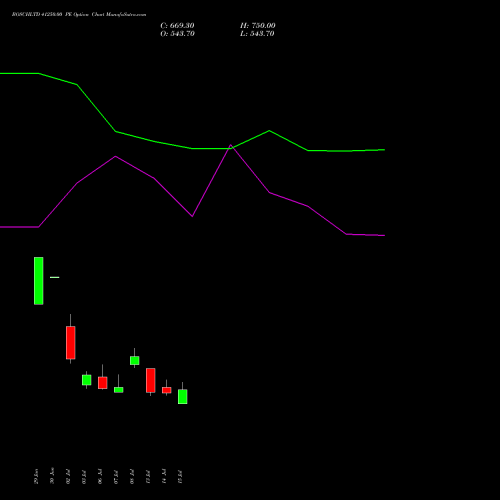Click the low value L: 543.70
Viewport: 500px width, 500px height.
[x=257, y=34]
